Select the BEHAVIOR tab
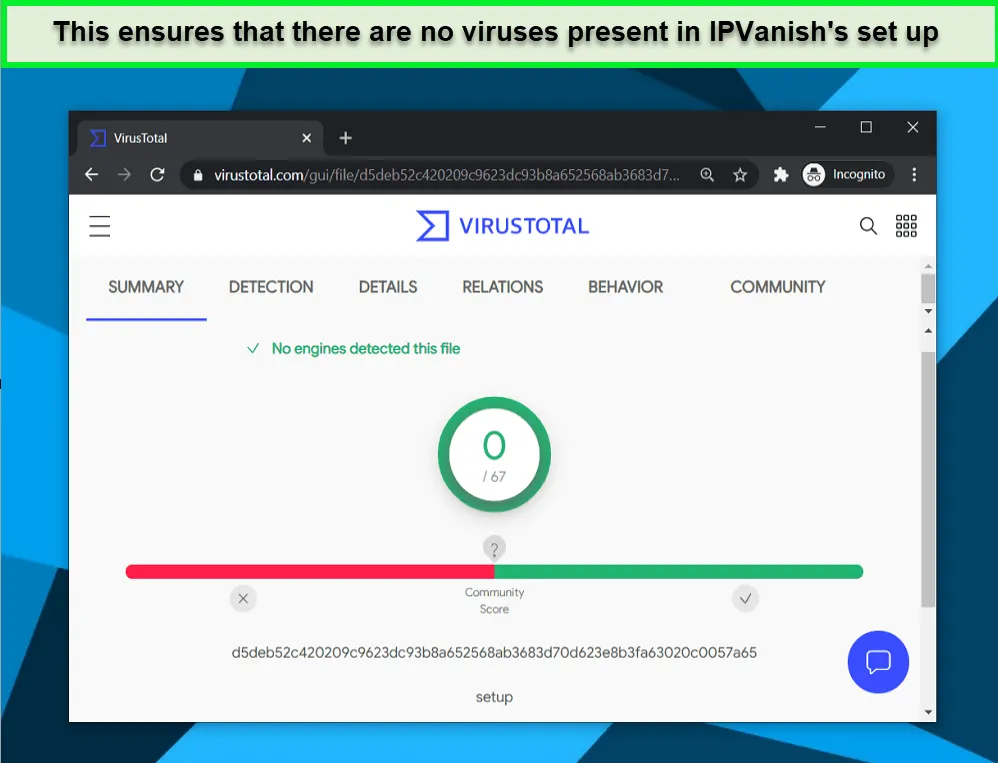Screen dimensions: 998x763 [626, 287]
